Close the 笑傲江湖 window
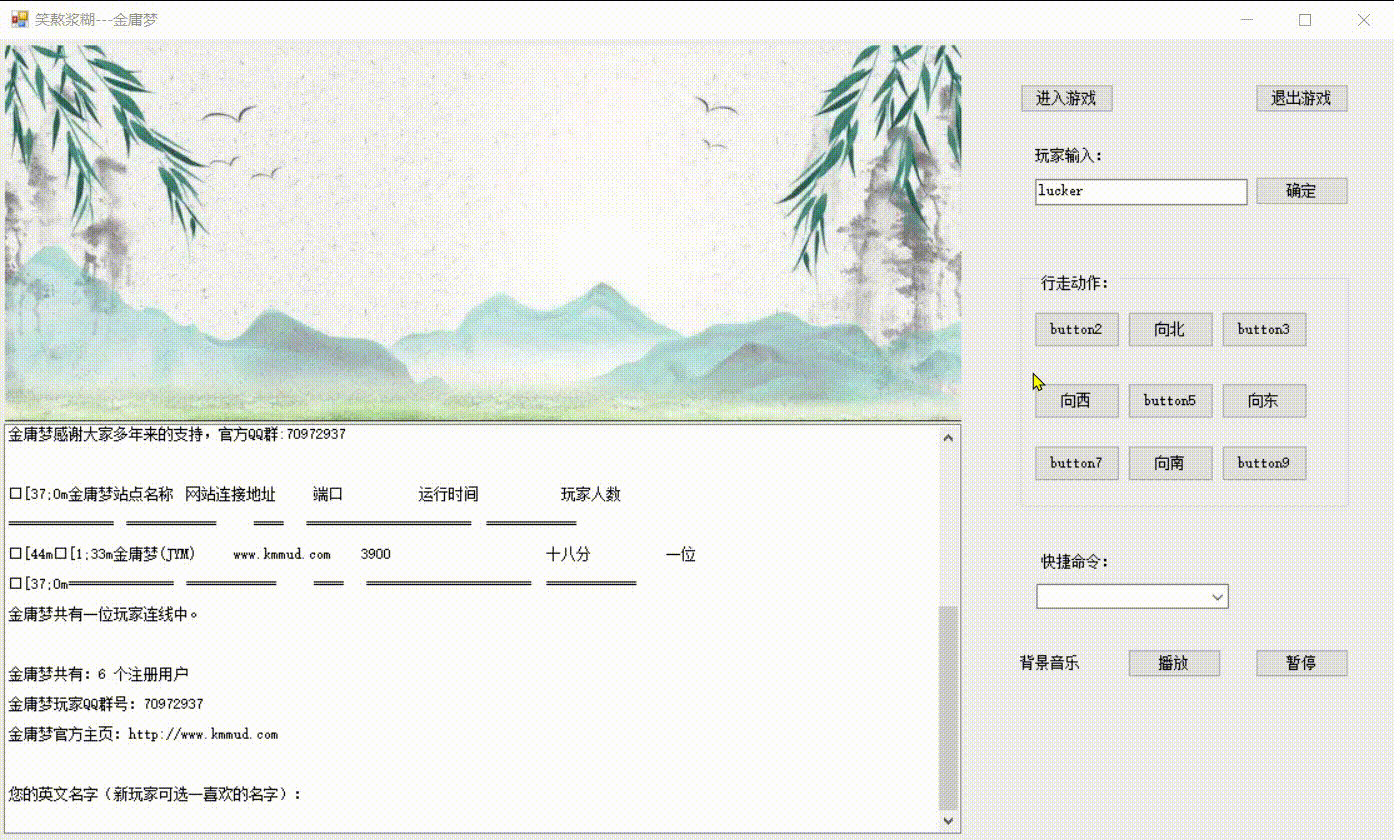Image resolution: width=1394 pixels, height=840 pixels. click(x=1364, y=19)
